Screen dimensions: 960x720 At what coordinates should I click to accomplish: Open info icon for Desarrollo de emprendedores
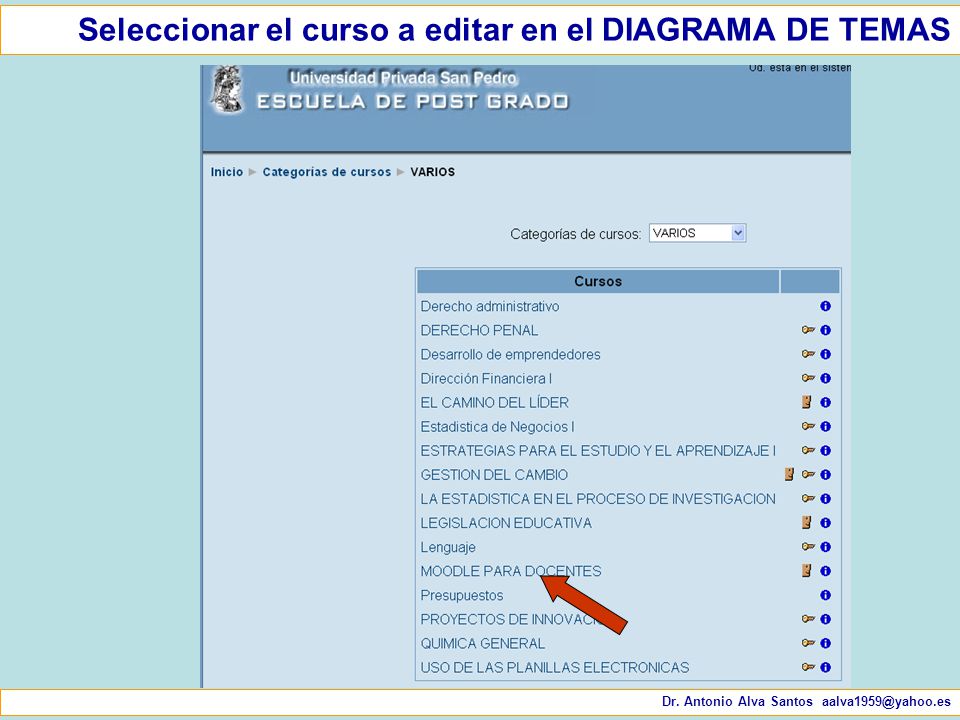coord(825,354)
